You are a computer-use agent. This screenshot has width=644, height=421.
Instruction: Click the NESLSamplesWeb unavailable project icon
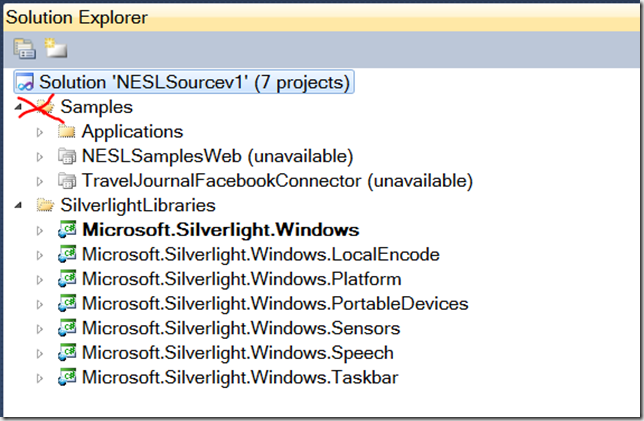click(67, 156)
